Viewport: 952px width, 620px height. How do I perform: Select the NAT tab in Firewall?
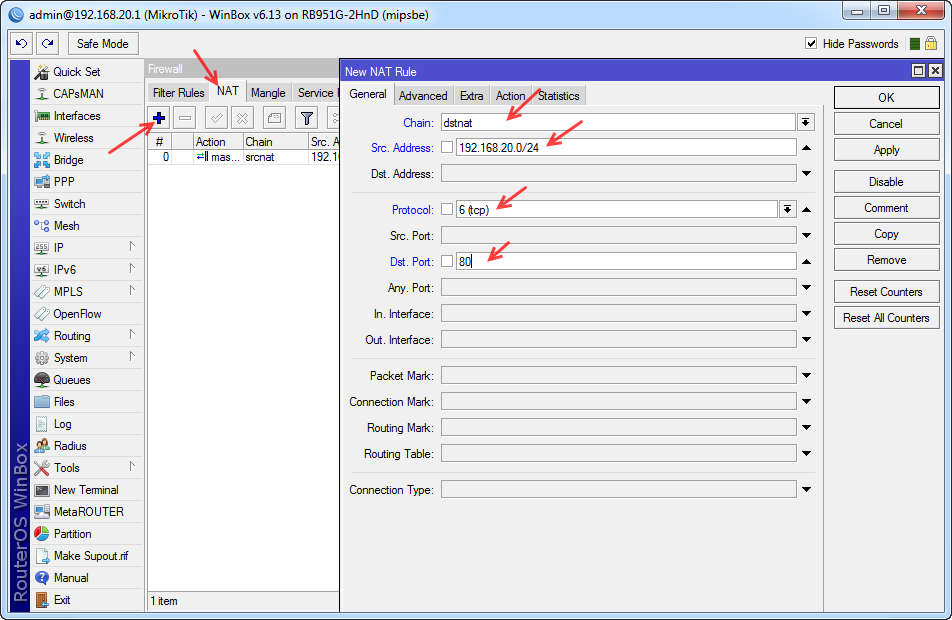[228, 91]
